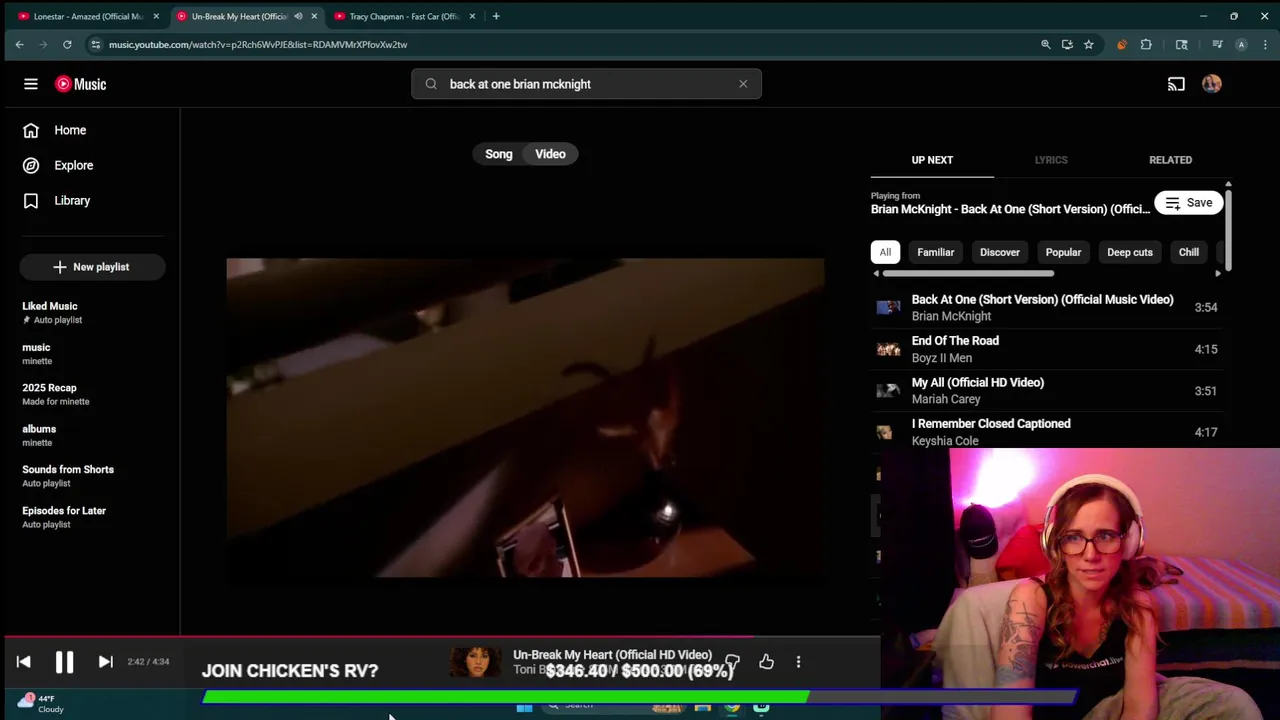
Task: Select the All filter chip
Action: tap(885, 252)
